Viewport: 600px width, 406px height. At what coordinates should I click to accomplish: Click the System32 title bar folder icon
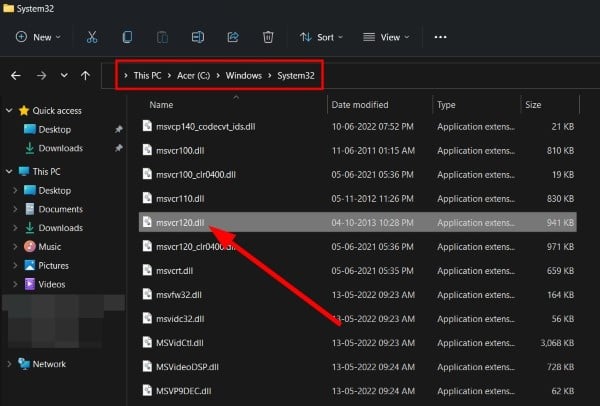(8, 8)
